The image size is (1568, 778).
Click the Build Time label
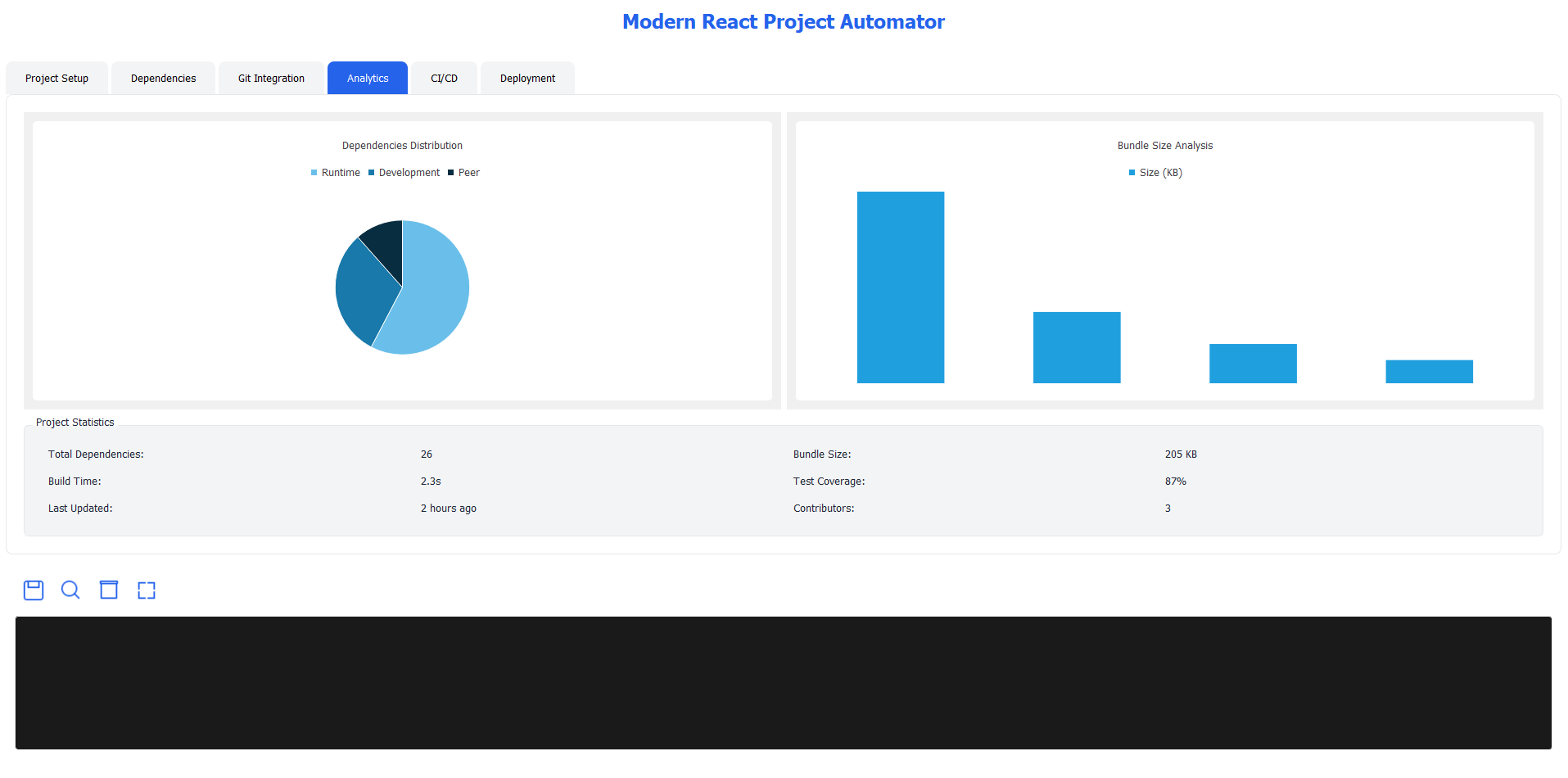pos(75,482)
